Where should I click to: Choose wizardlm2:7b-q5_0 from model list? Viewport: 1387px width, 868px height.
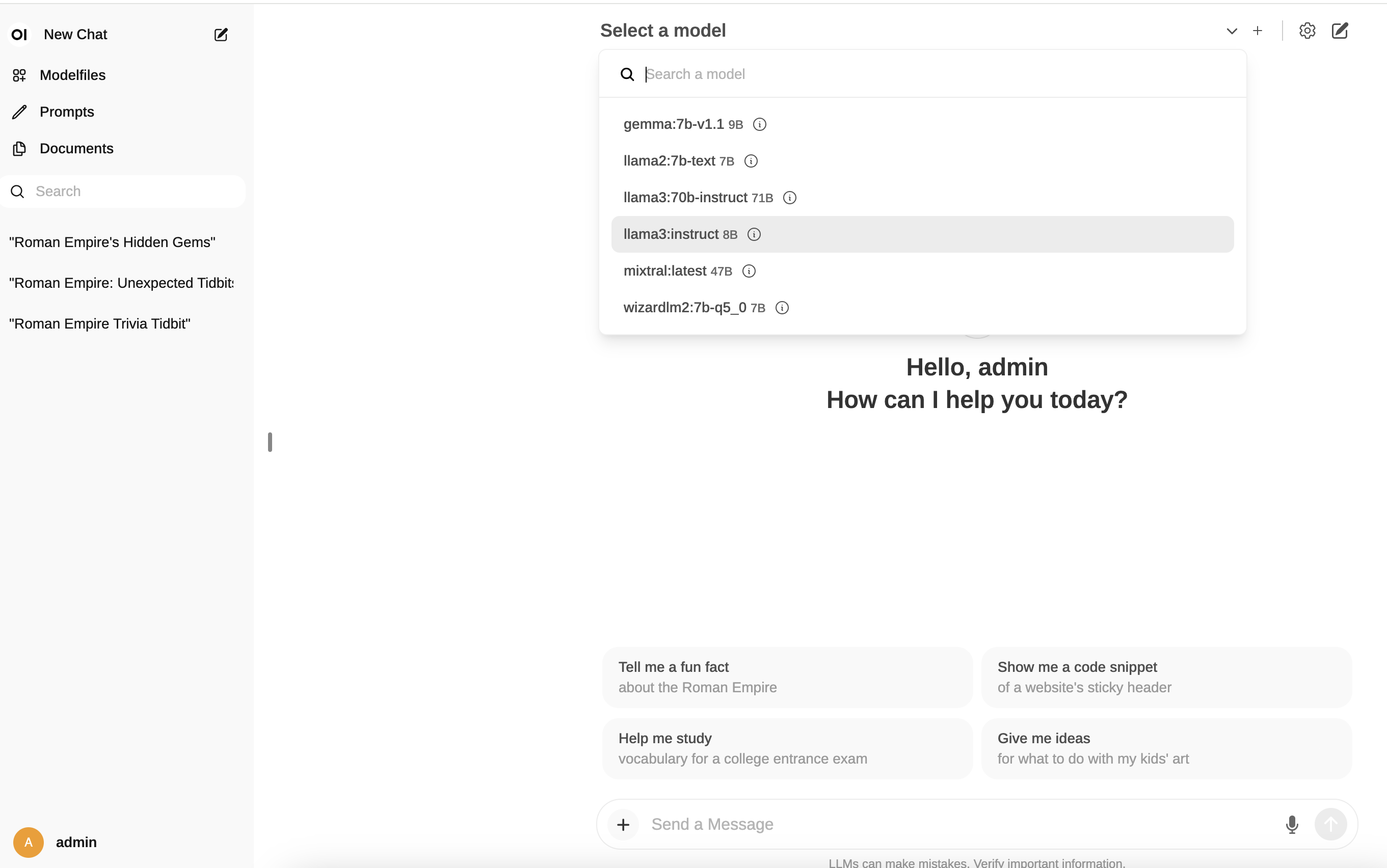[684, 308]
